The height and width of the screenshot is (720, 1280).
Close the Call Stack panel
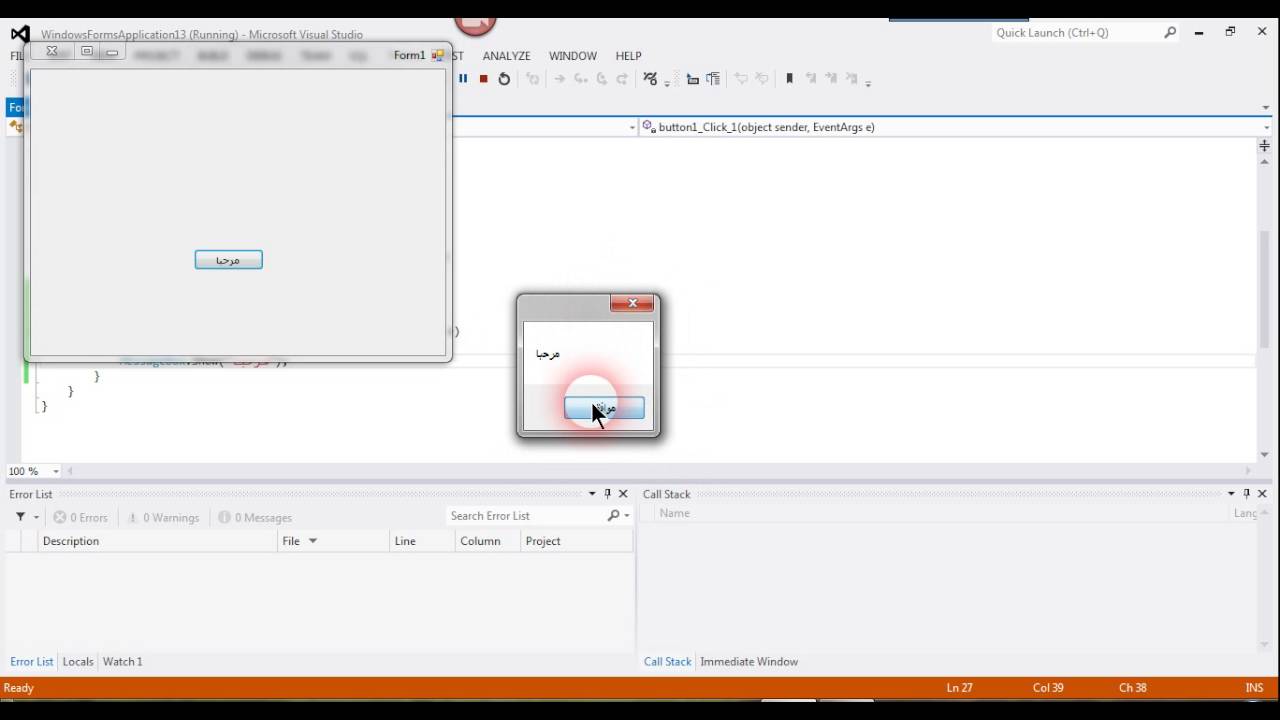point(1262,494)
